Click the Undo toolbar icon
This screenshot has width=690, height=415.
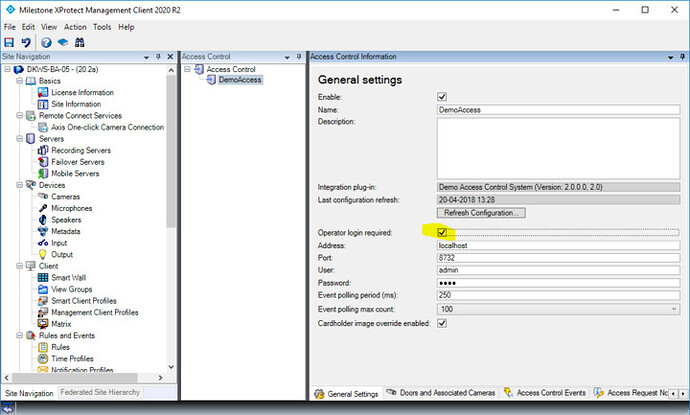click(26, 42)
